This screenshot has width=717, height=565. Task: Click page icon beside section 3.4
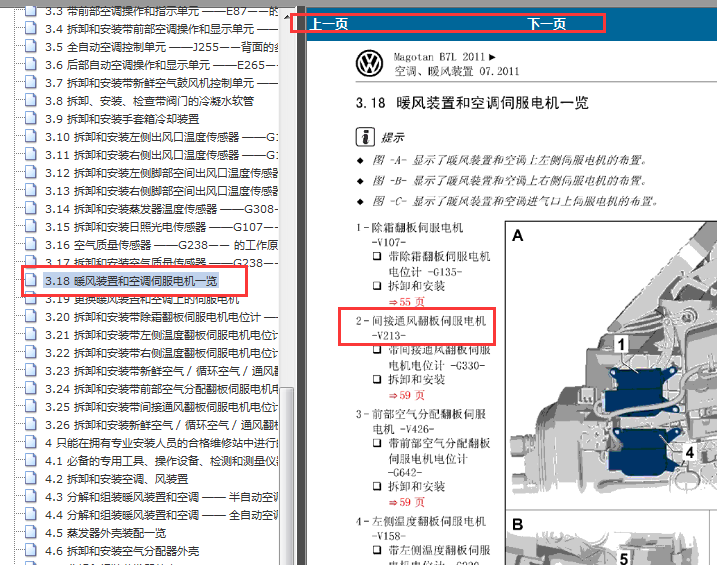click(31, 28)
